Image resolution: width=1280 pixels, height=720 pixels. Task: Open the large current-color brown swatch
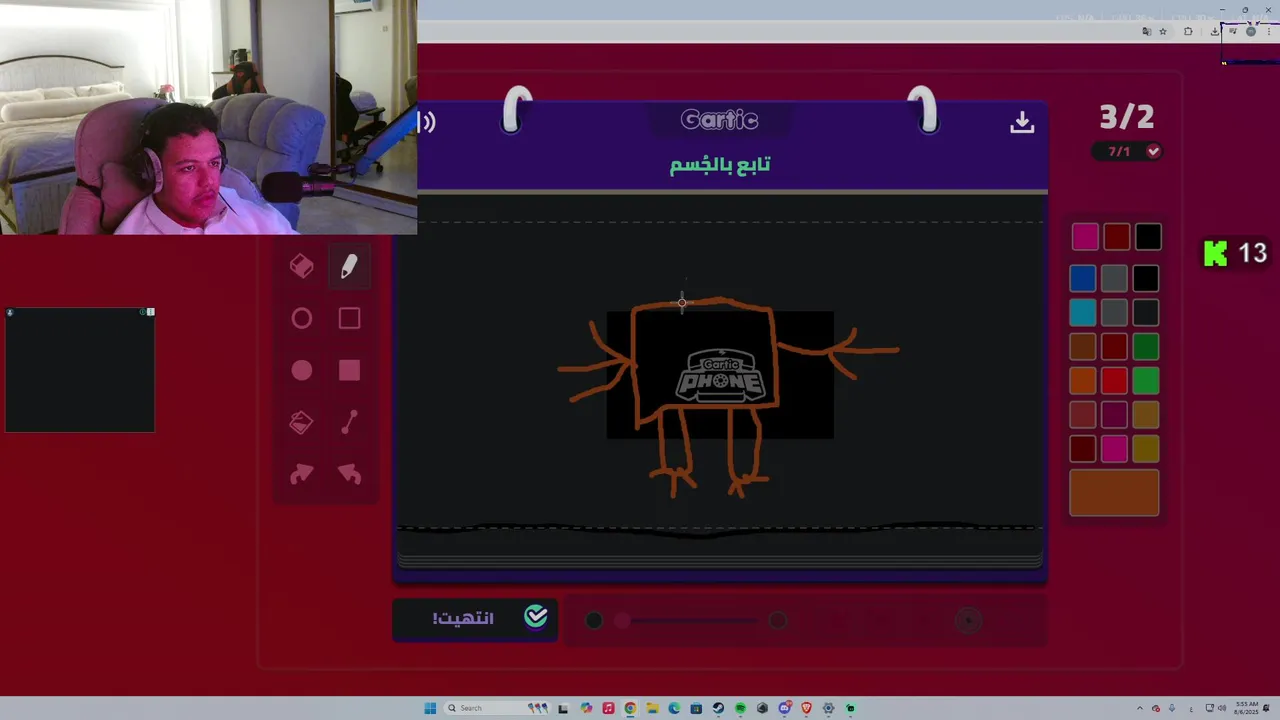point(1114,492)
